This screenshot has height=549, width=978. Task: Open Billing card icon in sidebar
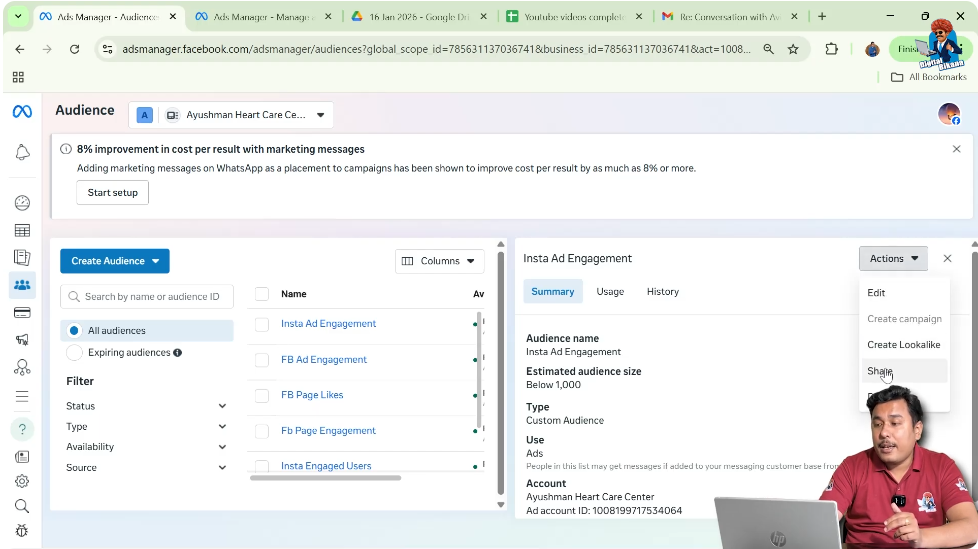[x=22, y=313]
